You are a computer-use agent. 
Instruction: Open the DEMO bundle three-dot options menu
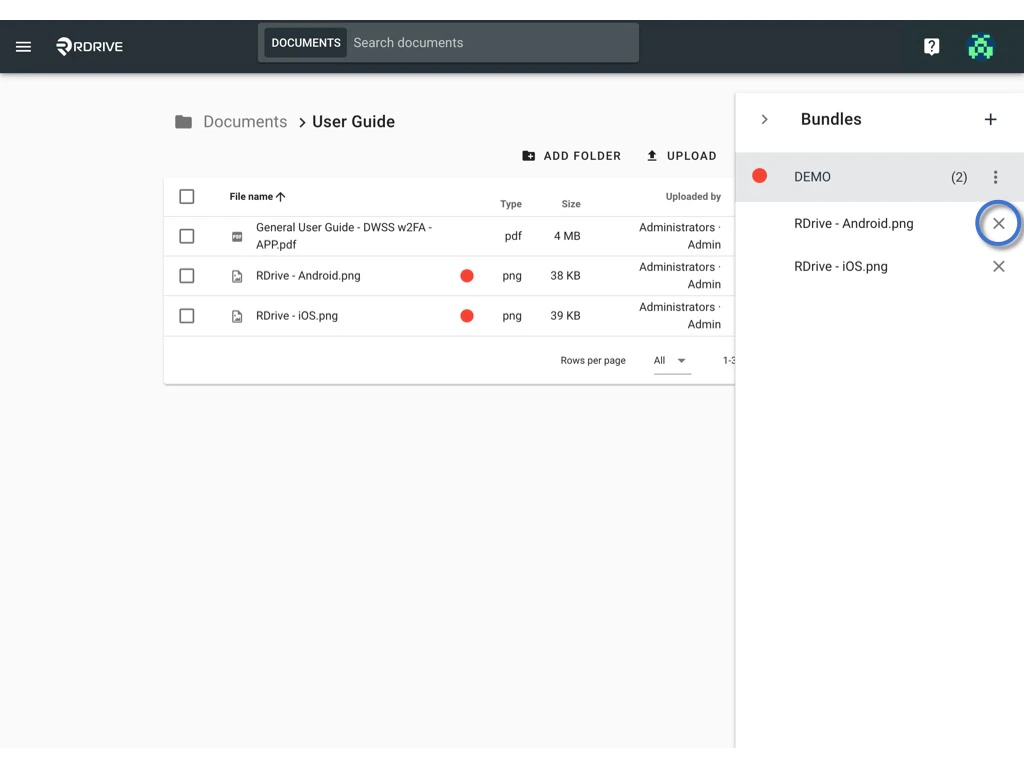[x=996, y=176]
